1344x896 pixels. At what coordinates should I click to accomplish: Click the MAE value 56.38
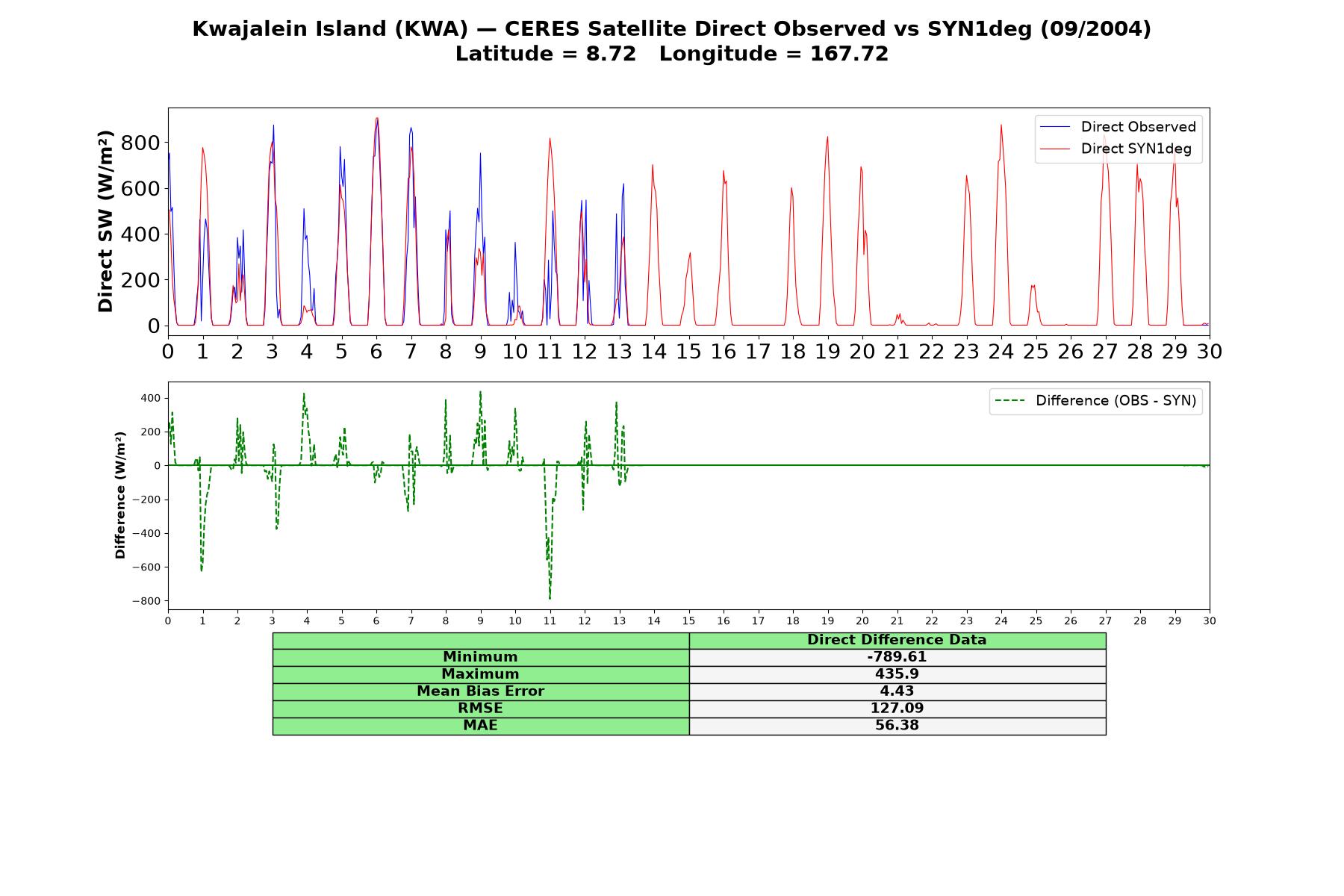tap(897, 726)
